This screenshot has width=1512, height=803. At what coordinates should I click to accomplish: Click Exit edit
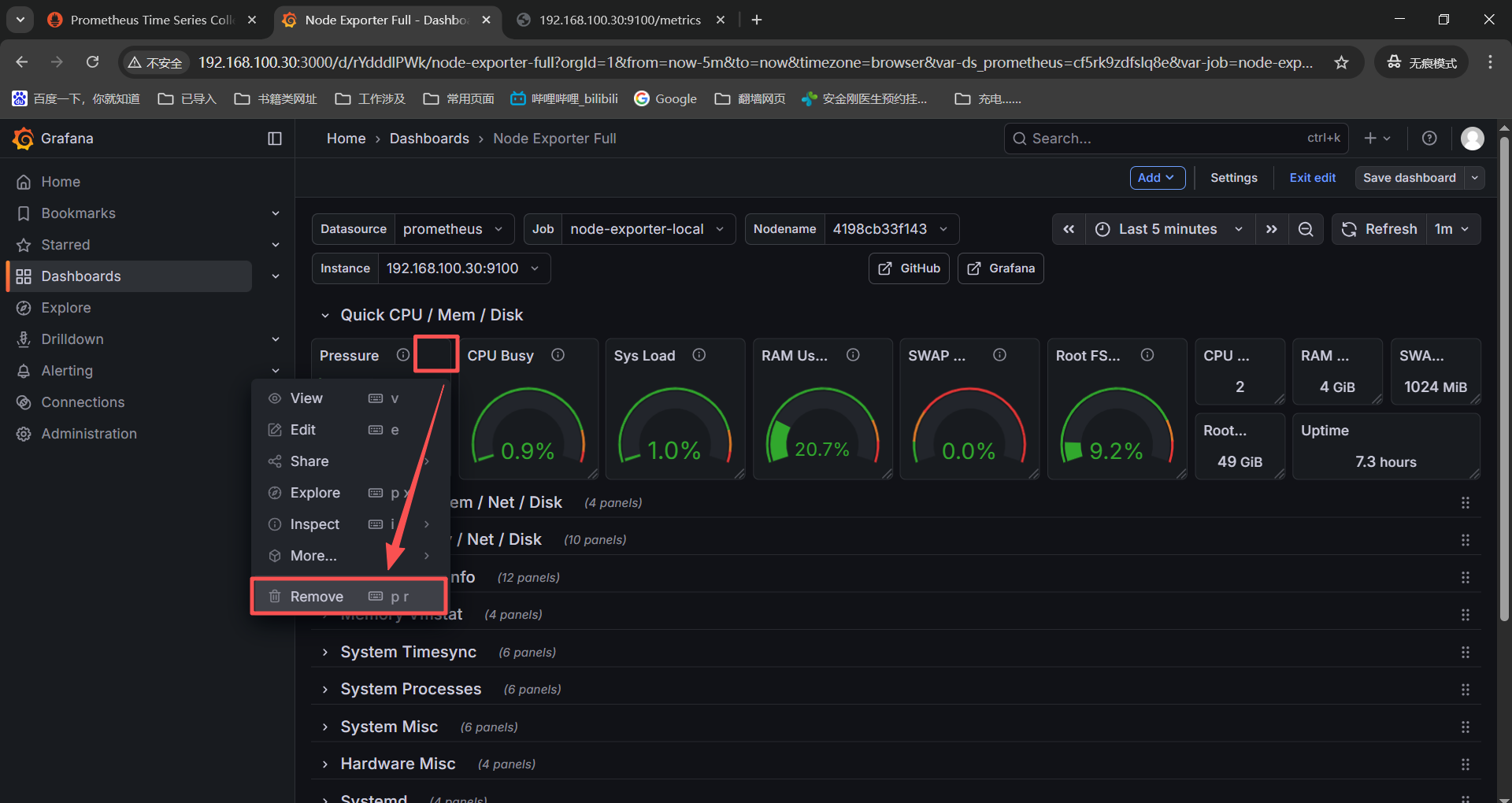[1312, 178]
